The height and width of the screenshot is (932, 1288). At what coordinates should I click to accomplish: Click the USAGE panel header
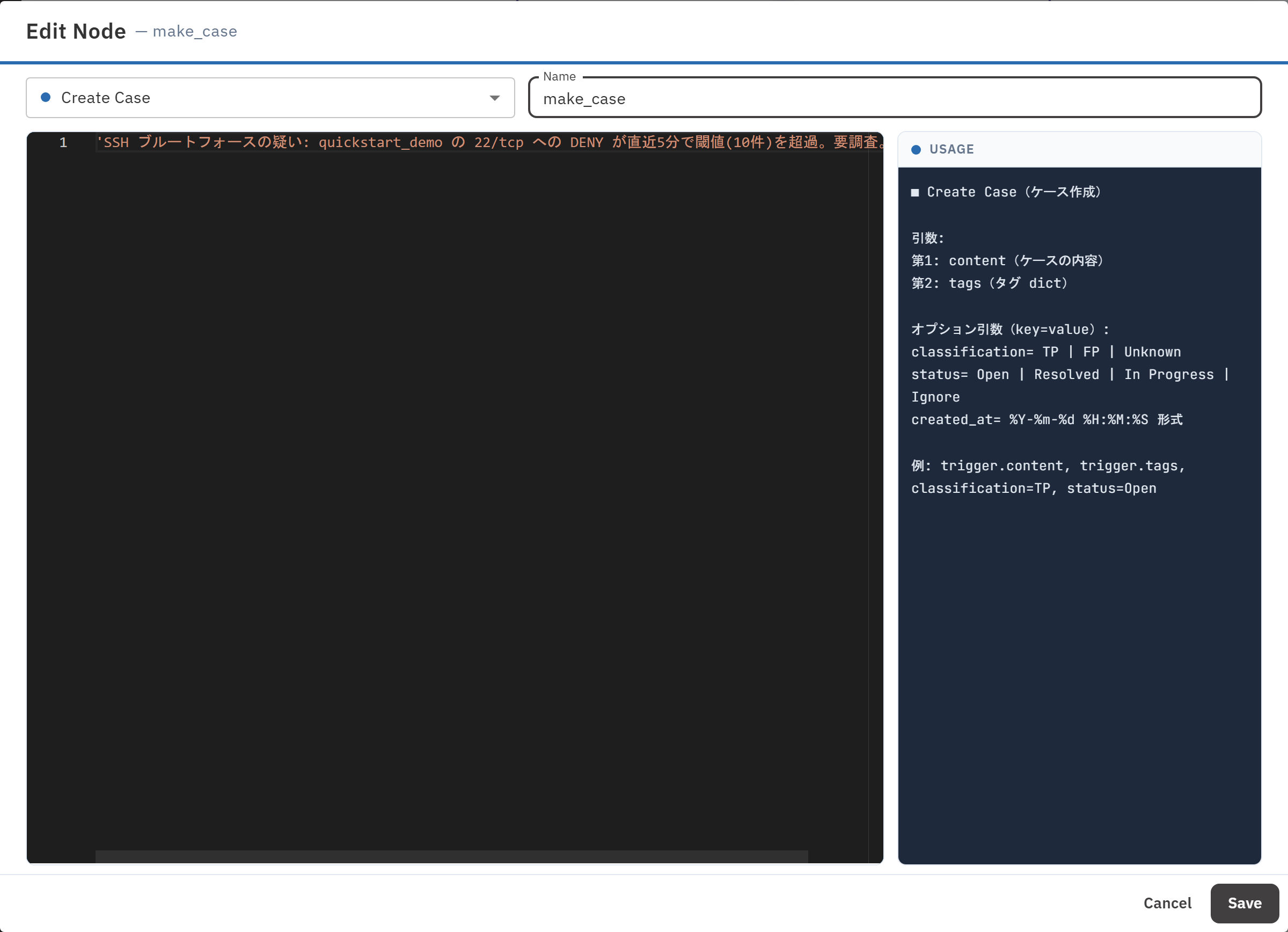point(1079,149)
